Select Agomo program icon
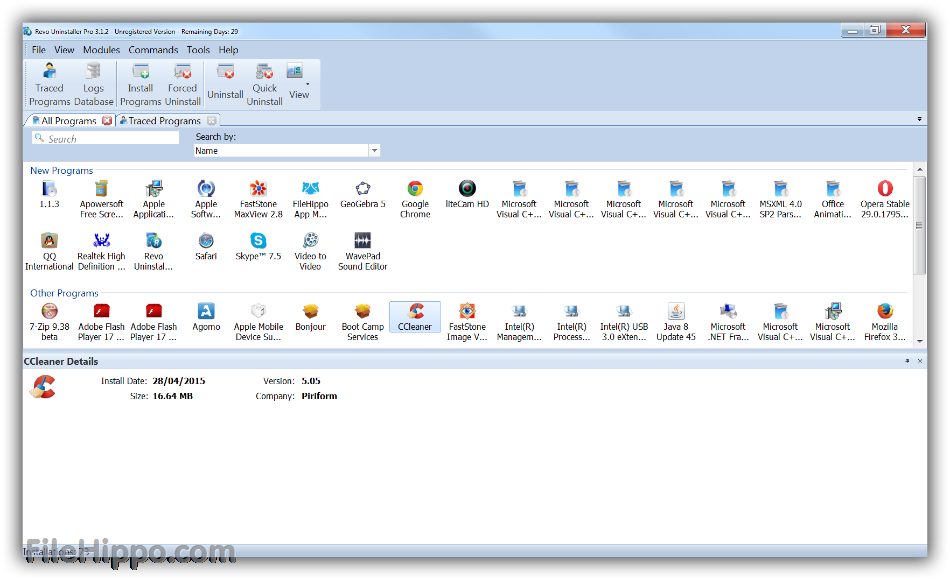This screenshot has height=580, width=950. pyautogui.click(x=206, y=316)
